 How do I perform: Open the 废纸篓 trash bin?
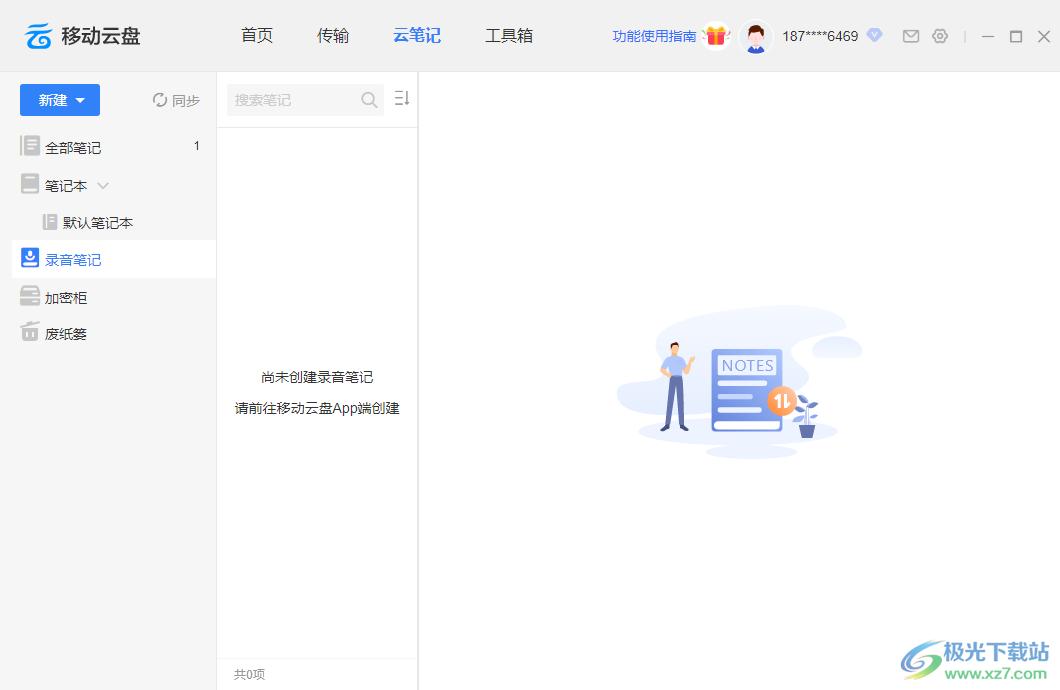[66, 334]
